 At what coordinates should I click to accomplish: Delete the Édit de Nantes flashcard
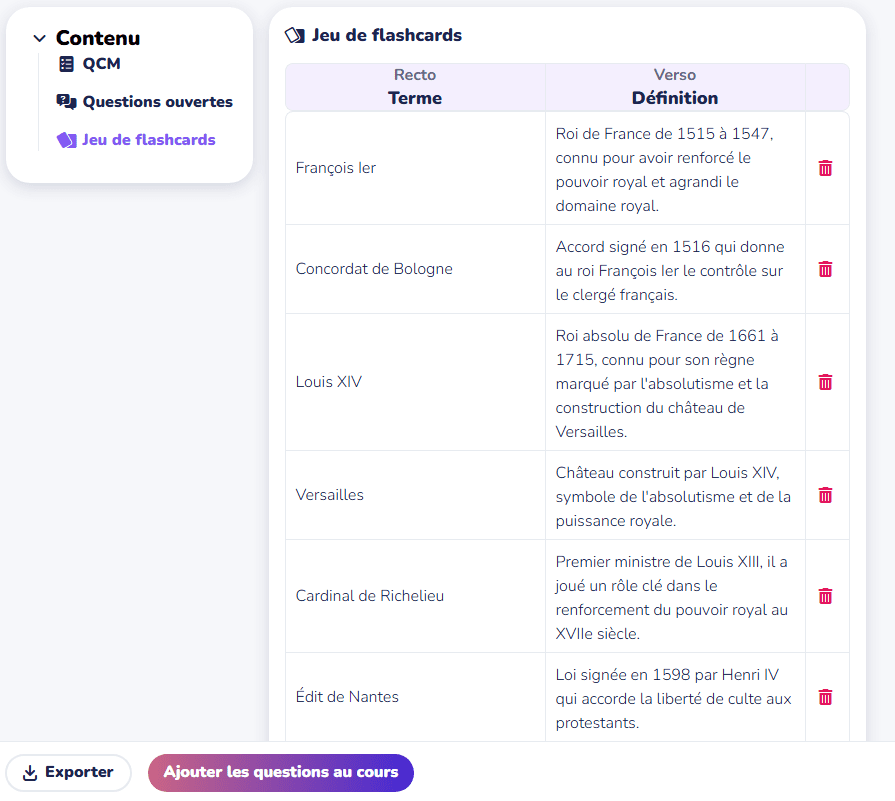[x=825, y=697]
